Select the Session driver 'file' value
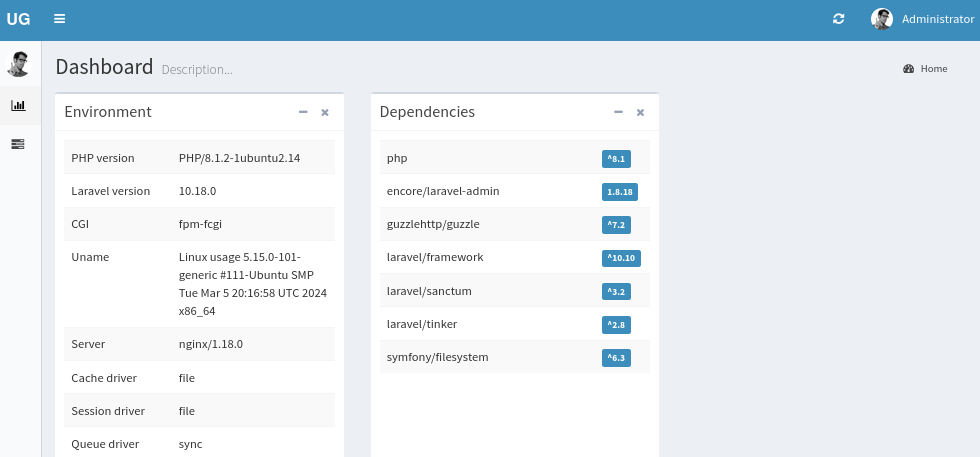Image resolution: width=980 pixels, height=457 pixels. [x=187, y=411]
